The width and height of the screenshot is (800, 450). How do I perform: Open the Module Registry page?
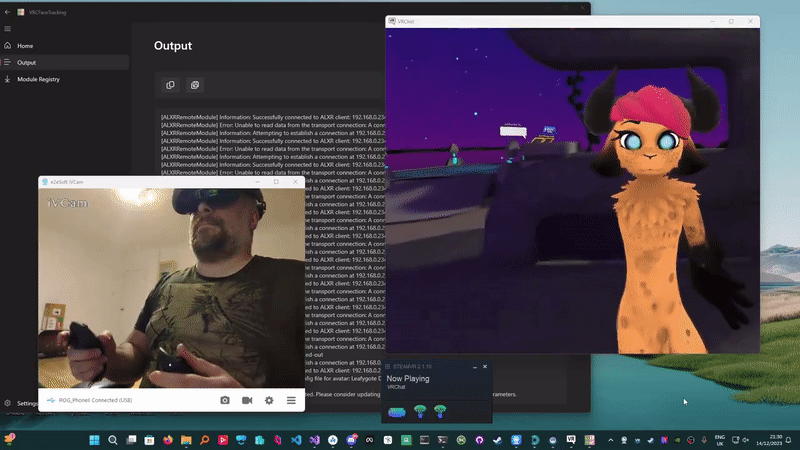[39, 78]
